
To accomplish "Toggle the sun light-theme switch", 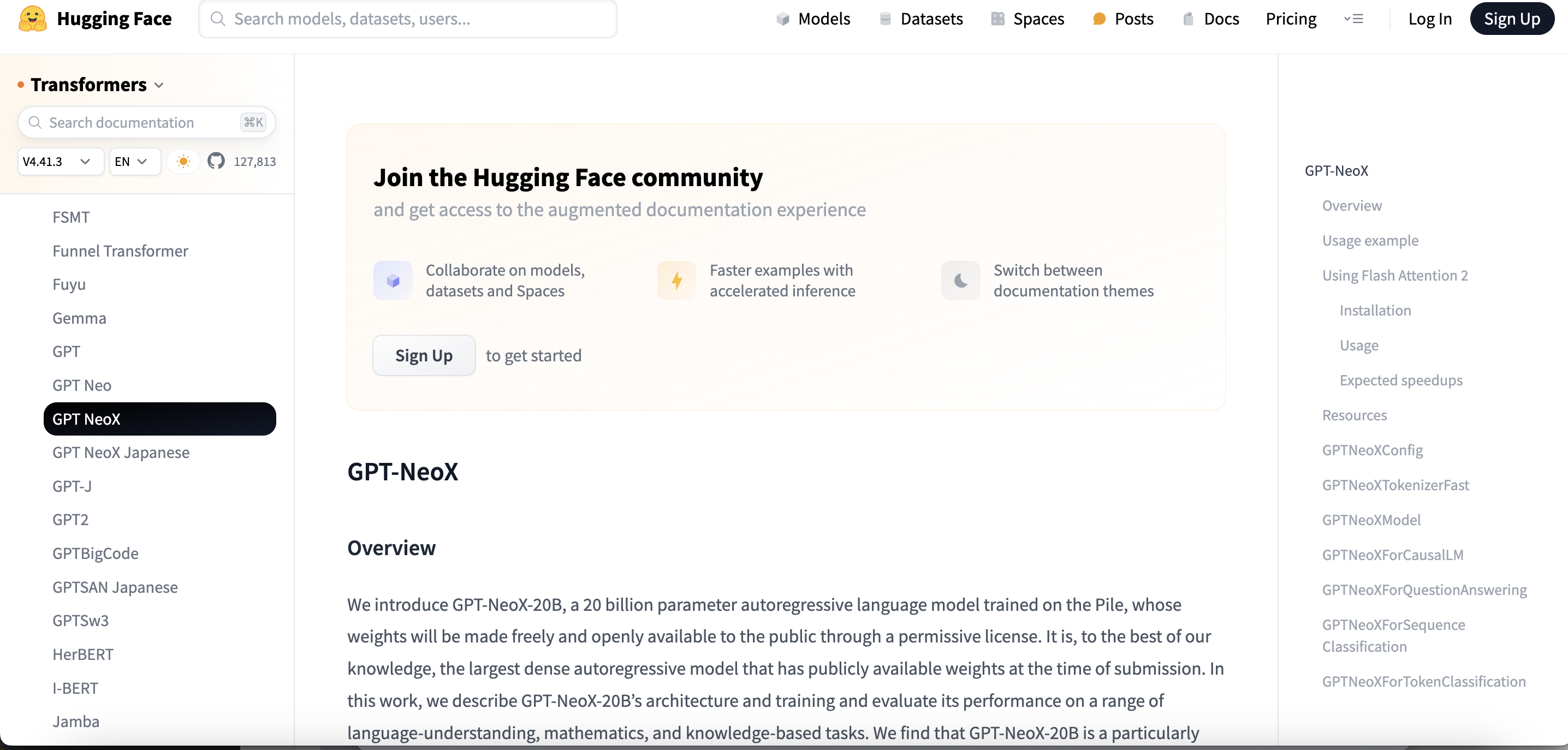I will (x=183, y=162).
